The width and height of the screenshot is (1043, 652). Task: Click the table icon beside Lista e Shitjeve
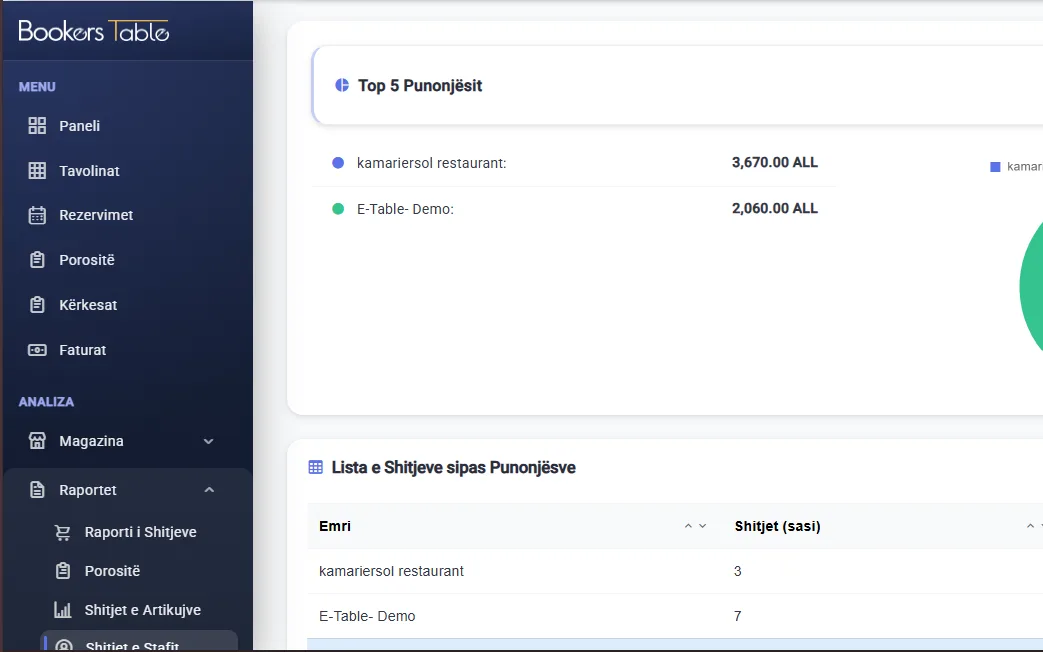tap(316, 467)
